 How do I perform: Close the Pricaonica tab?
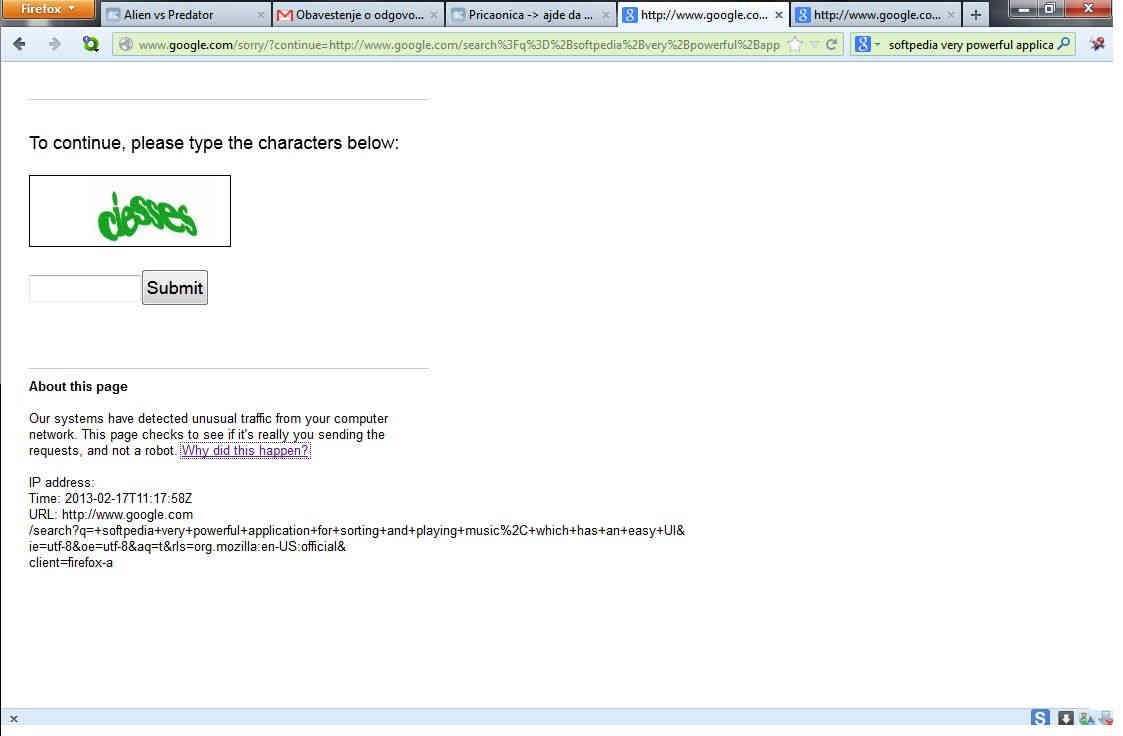coord(605,14)
